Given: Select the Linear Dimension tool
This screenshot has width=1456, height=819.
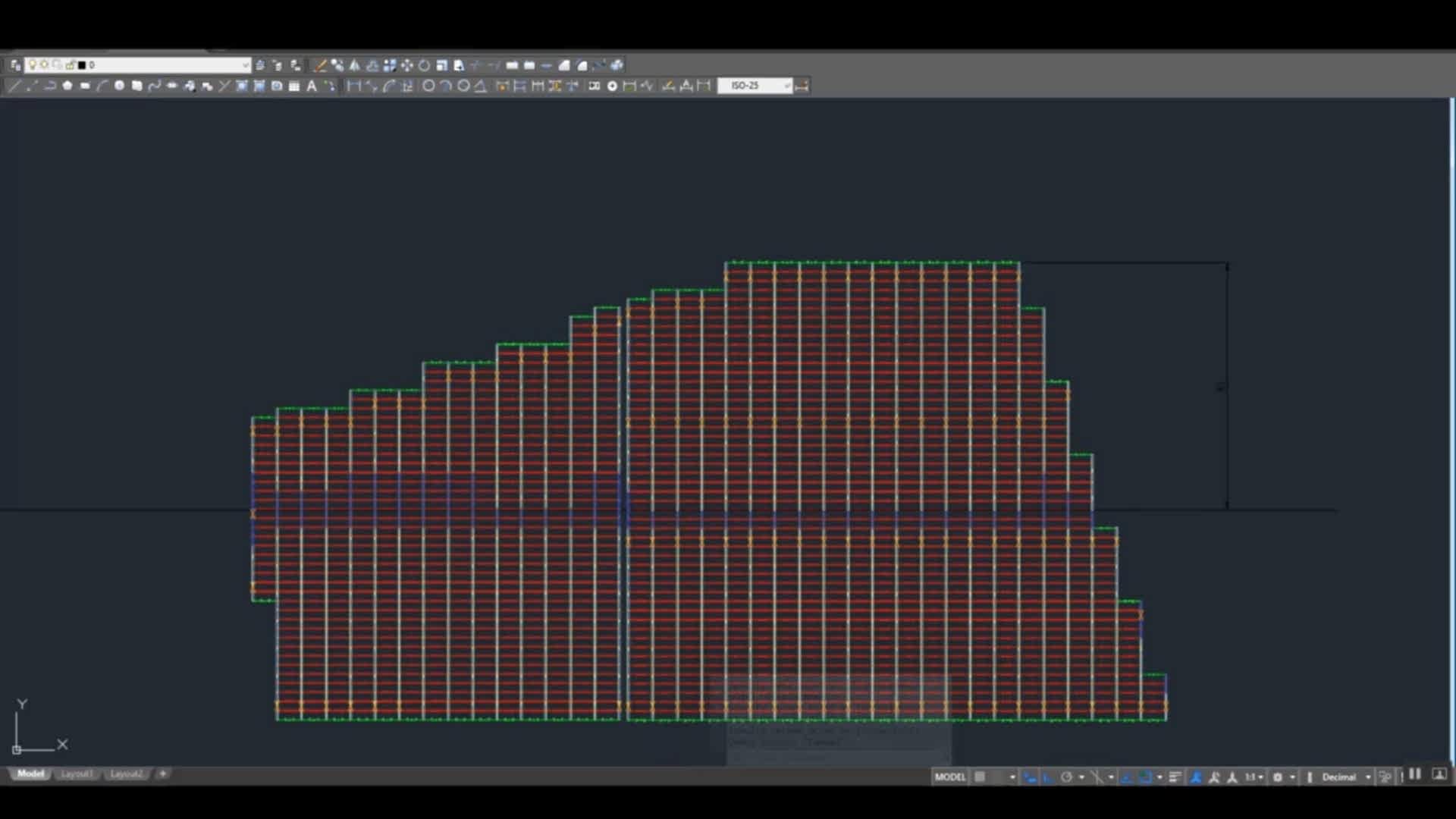Looking at the screenshot, I should 354,86.
